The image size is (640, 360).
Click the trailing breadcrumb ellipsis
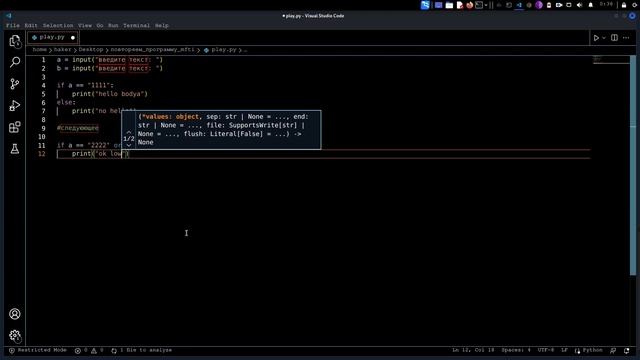coord(245,50)
